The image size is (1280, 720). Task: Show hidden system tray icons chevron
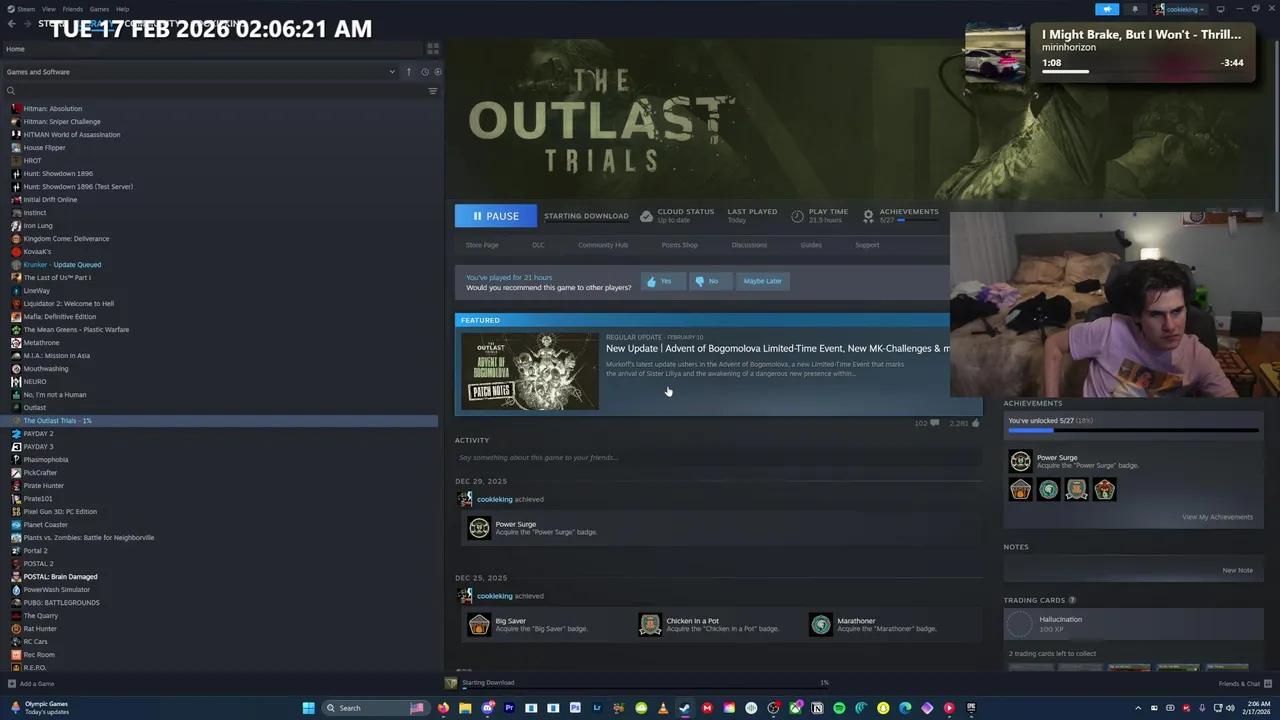(x=1137, y=708)
